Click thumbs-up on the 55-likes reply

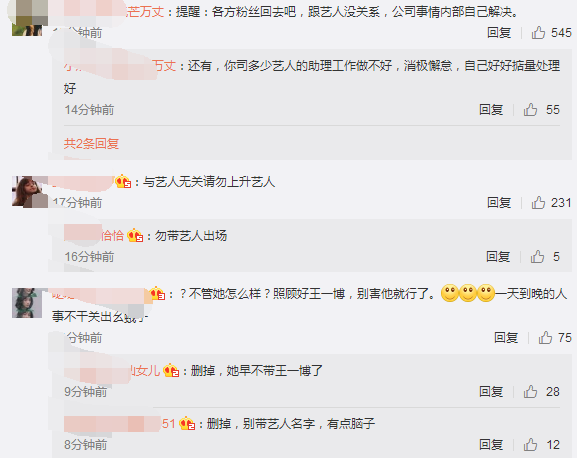click(x=530, y=110)
